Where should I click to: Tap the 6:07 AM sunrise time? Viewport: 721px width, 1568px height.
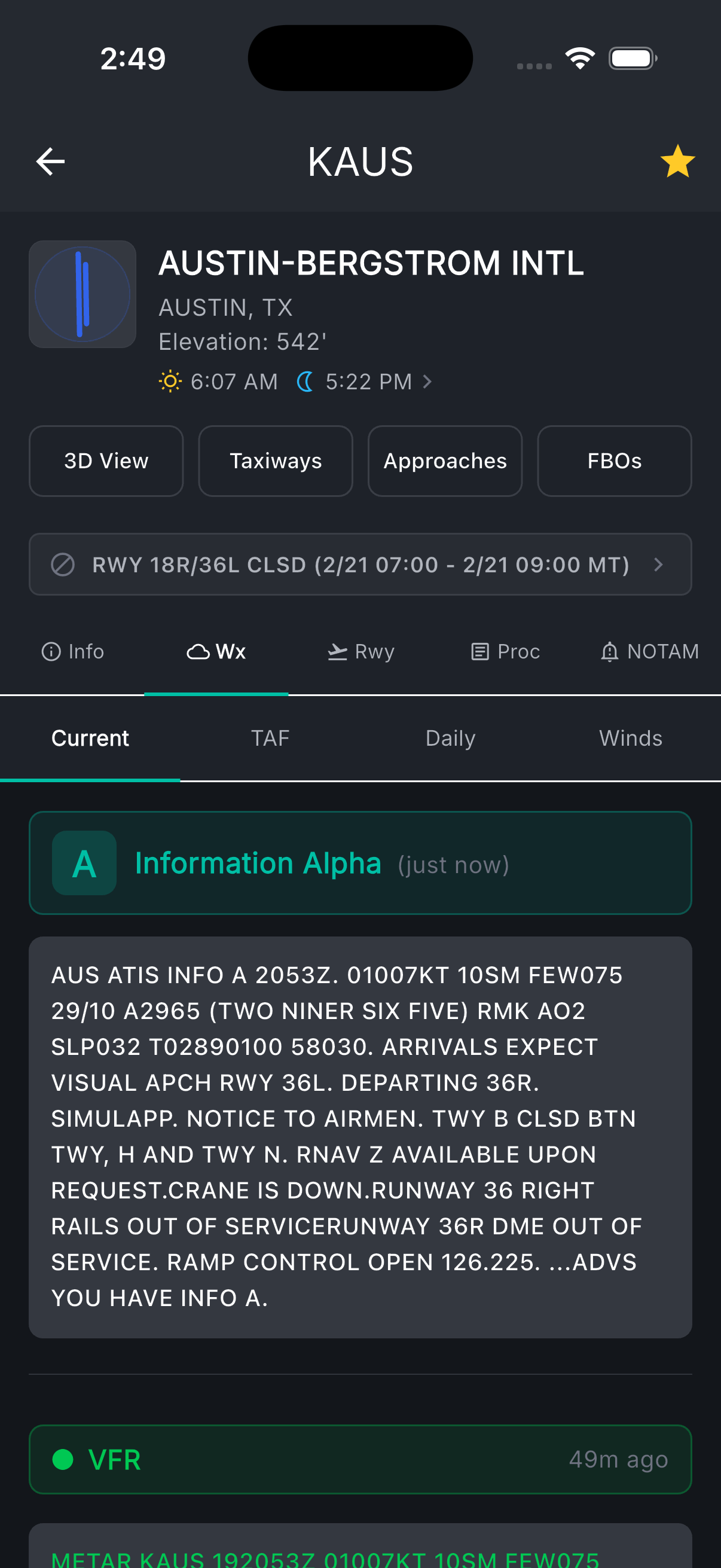(234, 382)
